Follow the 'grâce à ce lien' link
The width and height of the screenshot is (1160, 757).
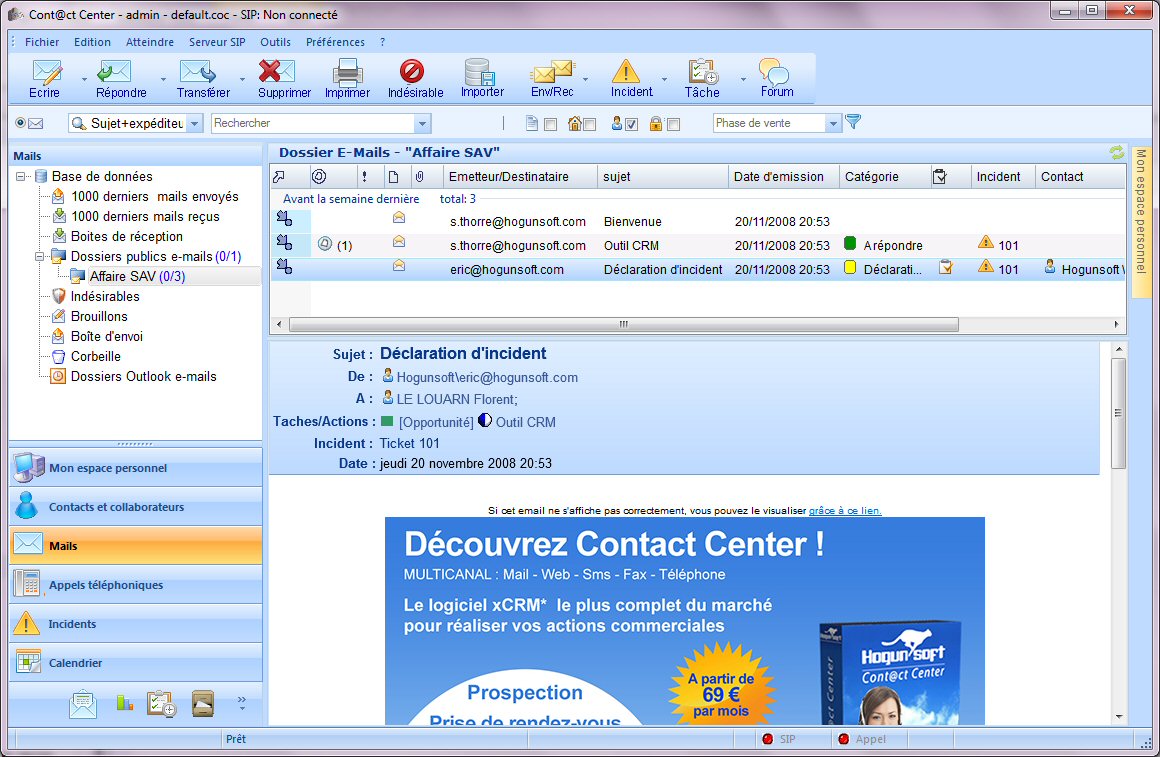pyautogui.click(x=845, y=511)
